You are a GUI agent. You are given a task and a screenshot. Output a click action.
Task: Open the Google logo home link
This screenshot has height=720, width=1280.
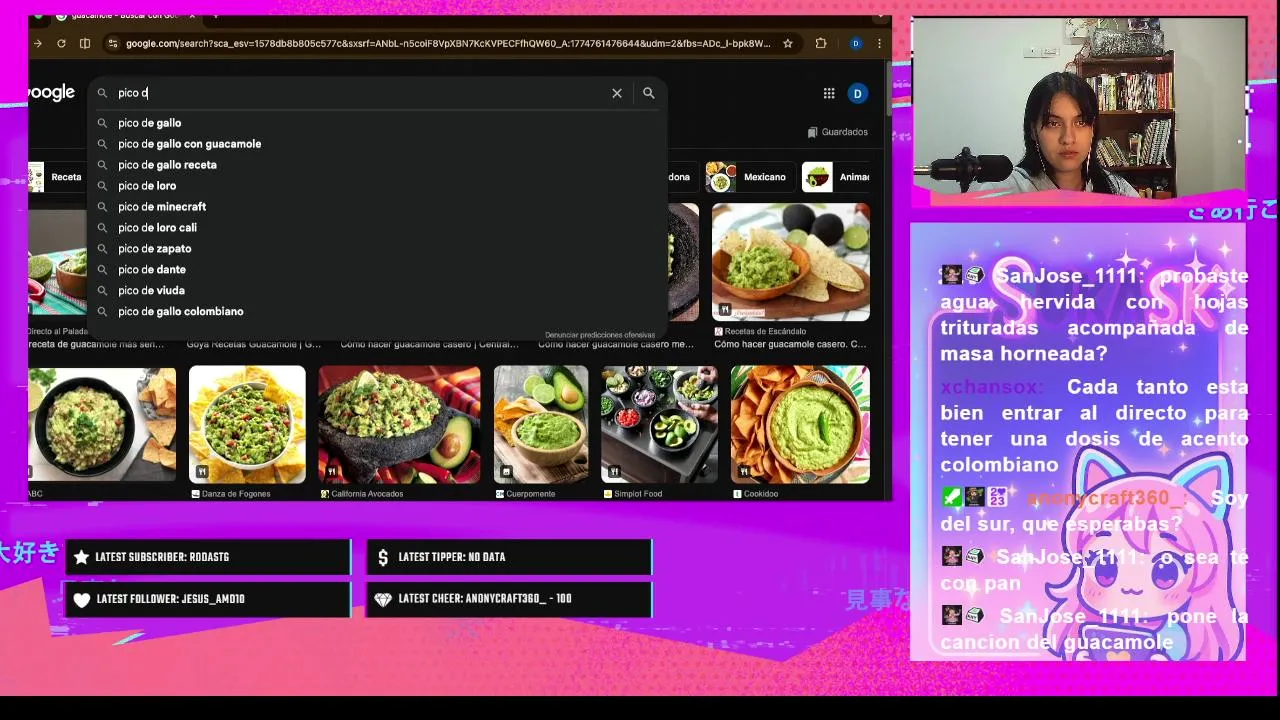(x=52, y=93)
